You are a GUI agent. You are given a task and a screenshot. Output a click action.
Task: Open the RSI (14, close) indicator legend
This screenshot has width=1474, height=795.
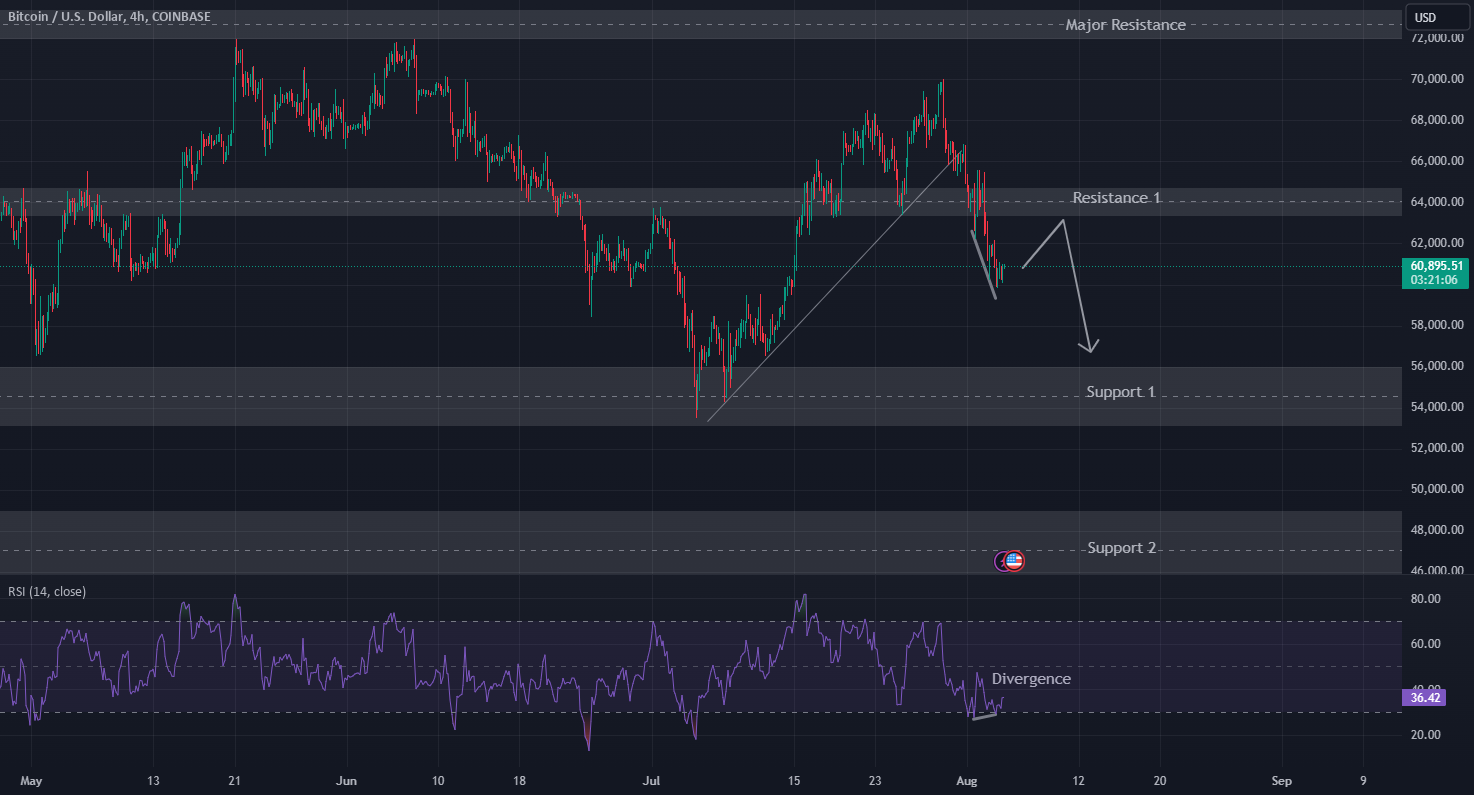pos(47,591)
